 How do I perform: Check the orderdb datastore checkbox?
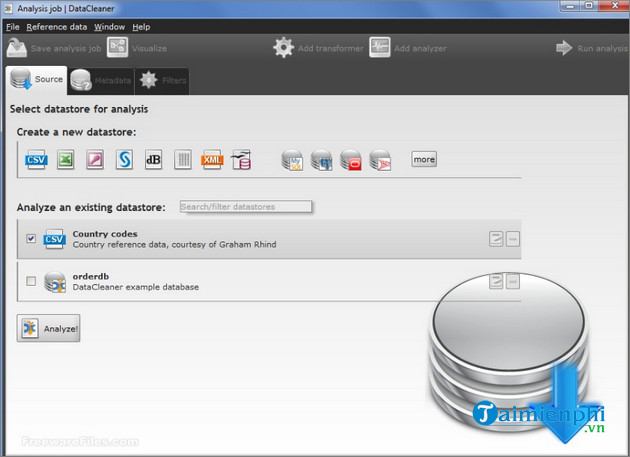(x=31, y=281)
